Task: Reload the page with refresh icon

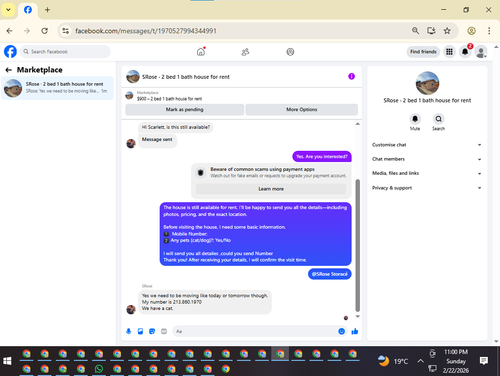Action: point(44,31)
